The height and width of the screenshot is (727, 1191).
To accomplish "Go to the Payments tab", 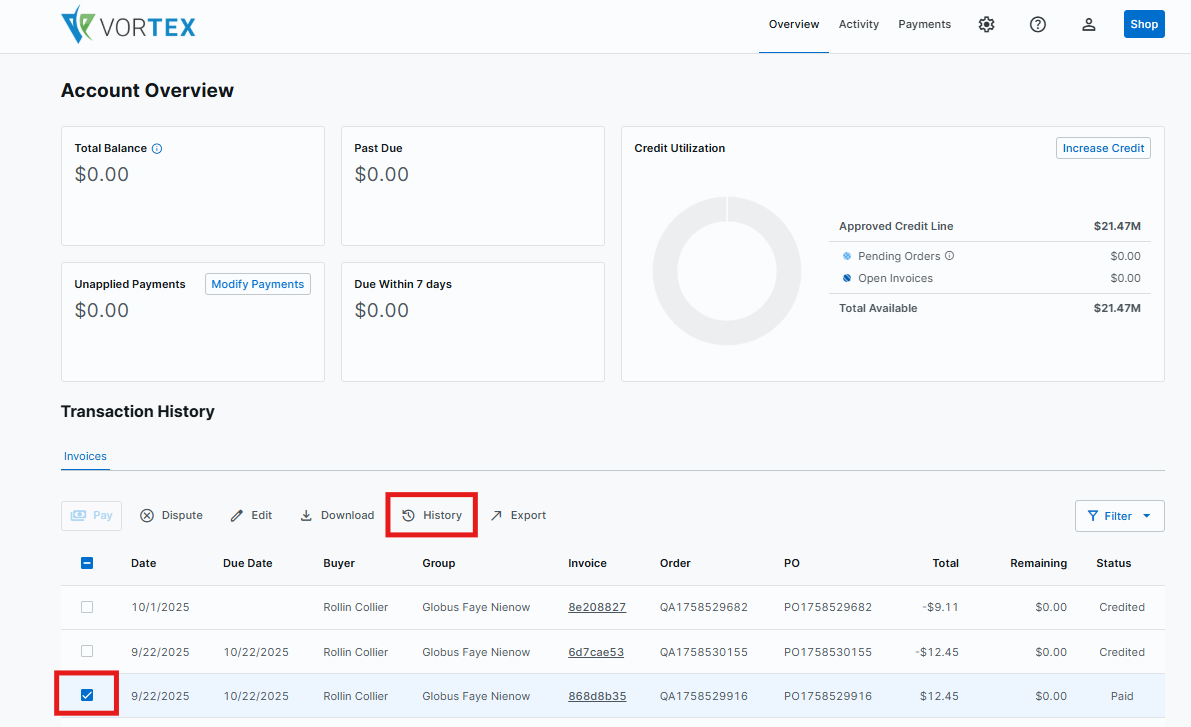I will (924, 25).
